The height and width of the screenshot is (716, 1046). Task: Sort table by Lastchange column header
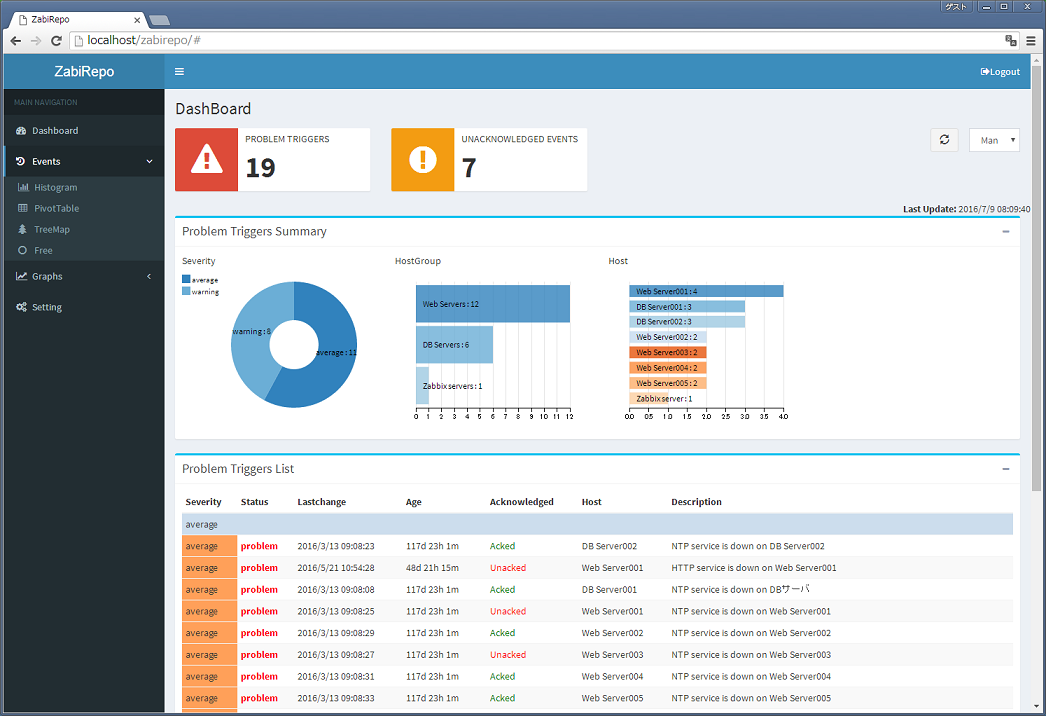tap(322, 502)
